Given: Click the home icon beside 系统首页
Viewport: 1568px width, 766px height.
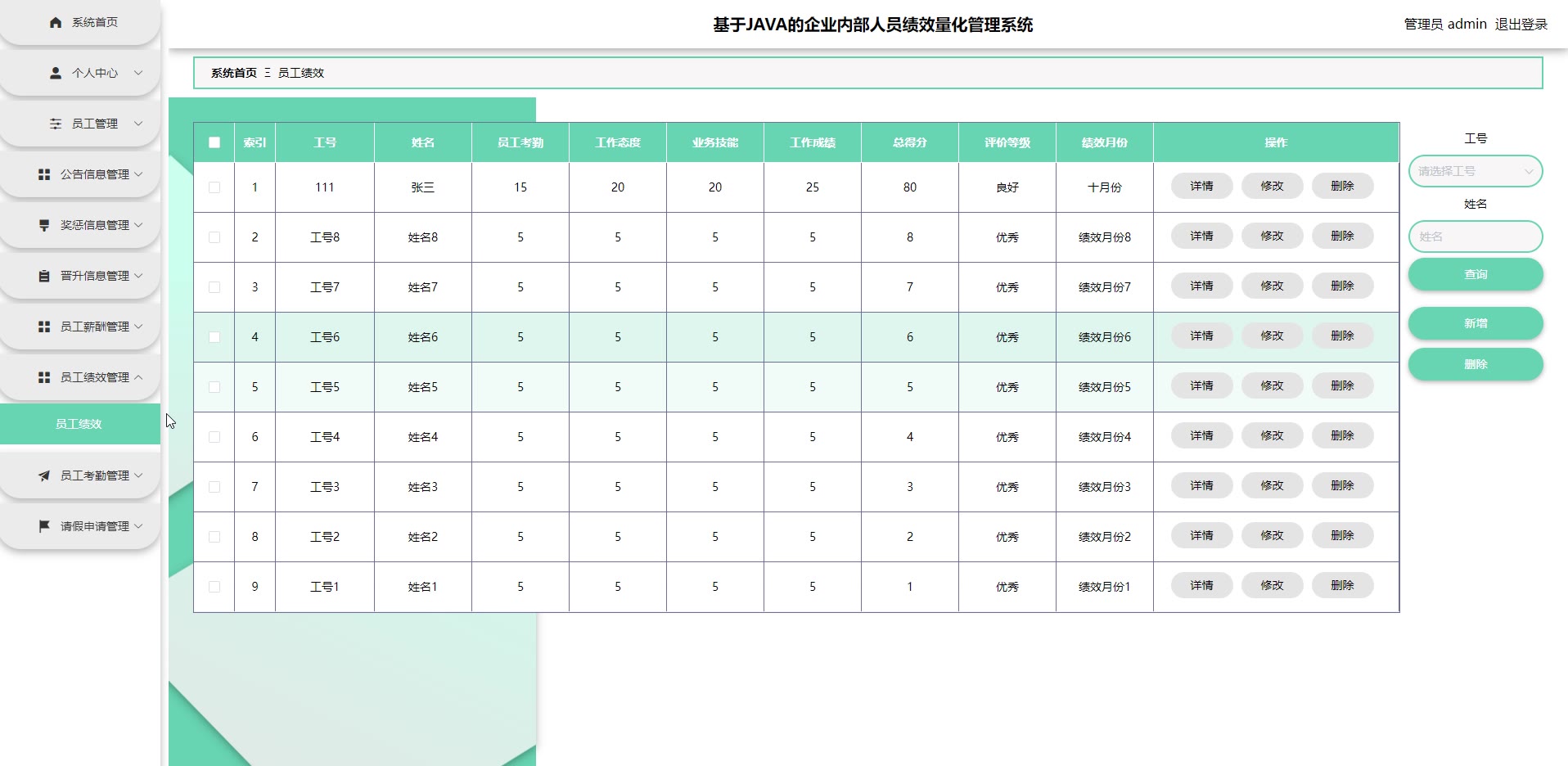Looking at the screenshot, I should (56, 23).
